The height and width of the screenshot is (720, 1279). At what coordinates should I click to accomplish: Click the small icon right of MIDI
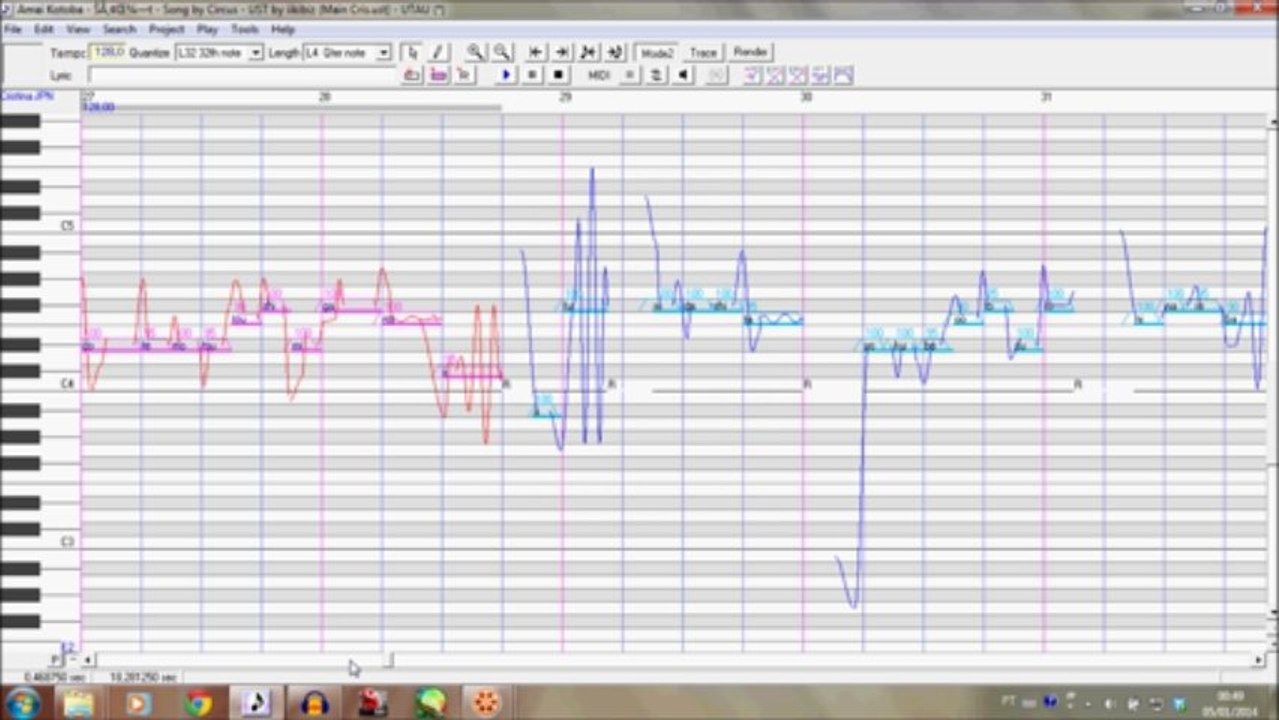630,75
